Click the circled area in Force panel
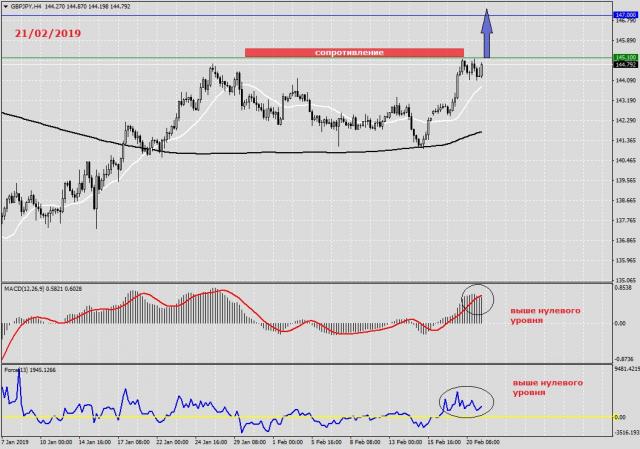The image size is (640, 449). (x=466, y=401)
